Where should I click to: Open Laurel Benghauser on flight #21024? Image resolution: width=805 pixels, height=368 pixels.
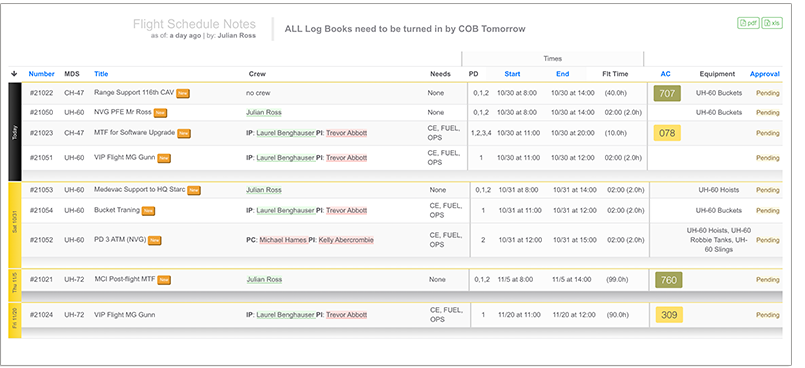coord(285,315)
